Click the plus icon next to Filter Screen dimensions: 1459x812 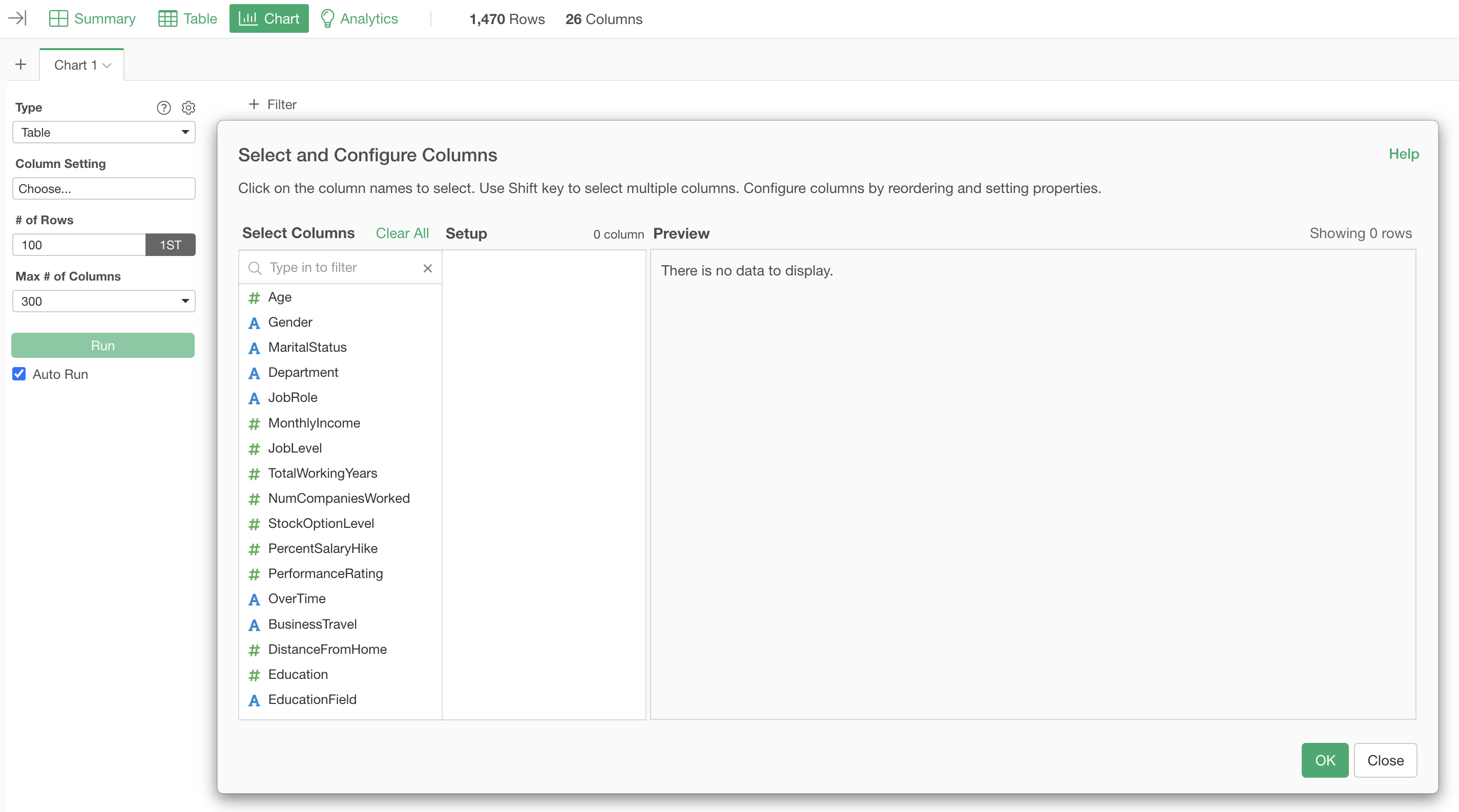254,104
